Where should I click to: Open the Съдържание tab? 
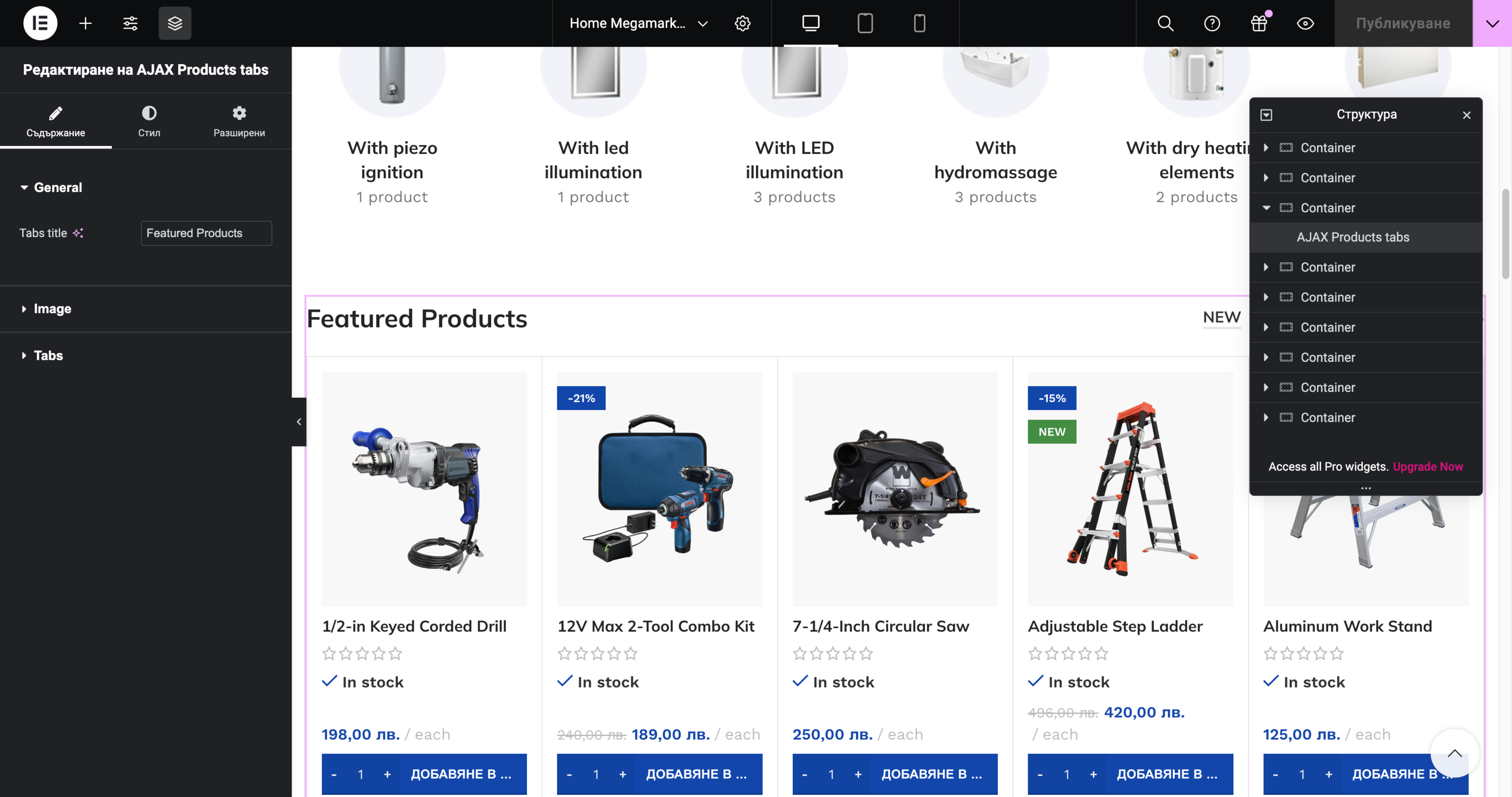click(x=56, y=122)
